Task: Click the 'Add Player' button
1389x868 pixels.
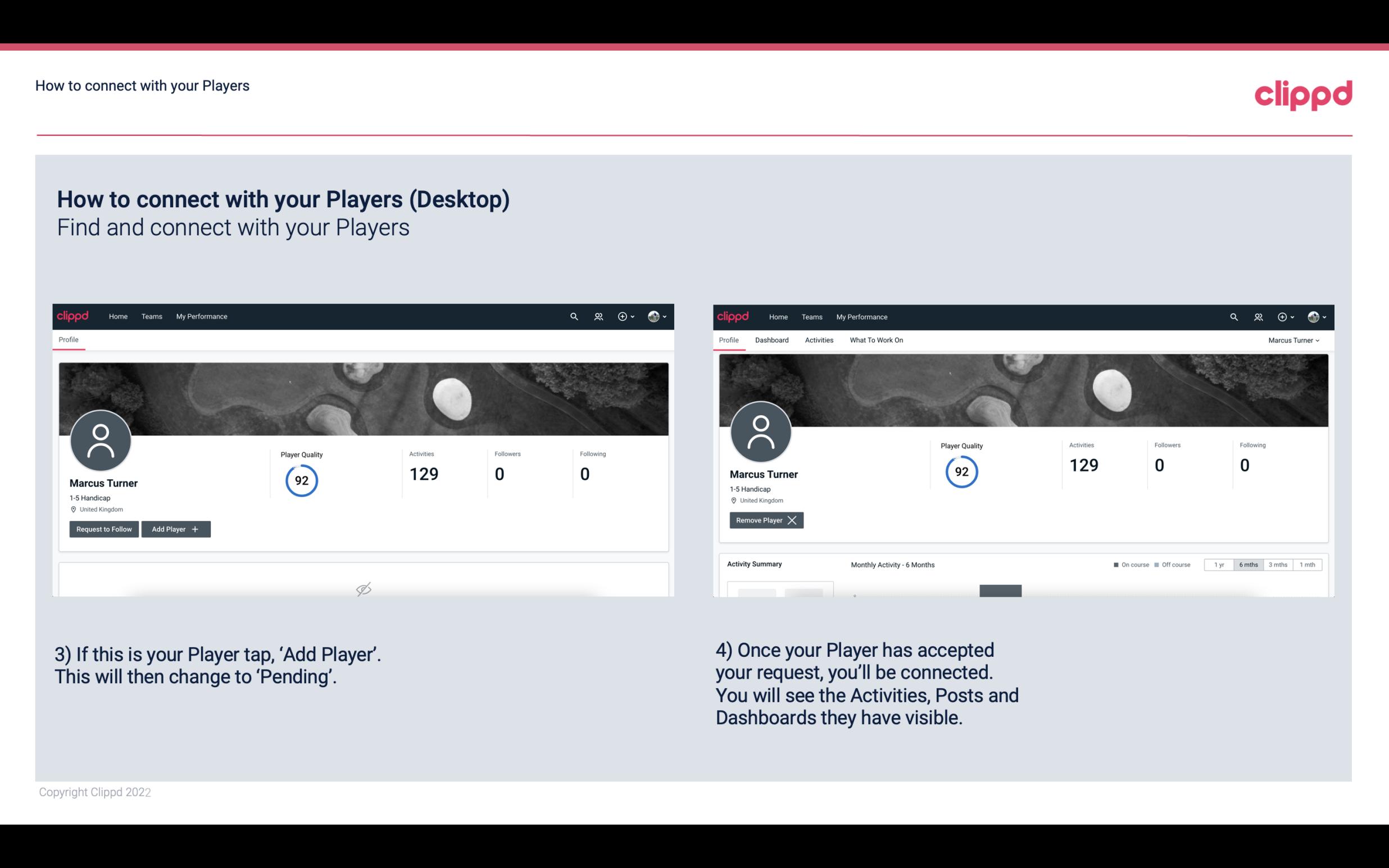Action: (x=175, y=529)
